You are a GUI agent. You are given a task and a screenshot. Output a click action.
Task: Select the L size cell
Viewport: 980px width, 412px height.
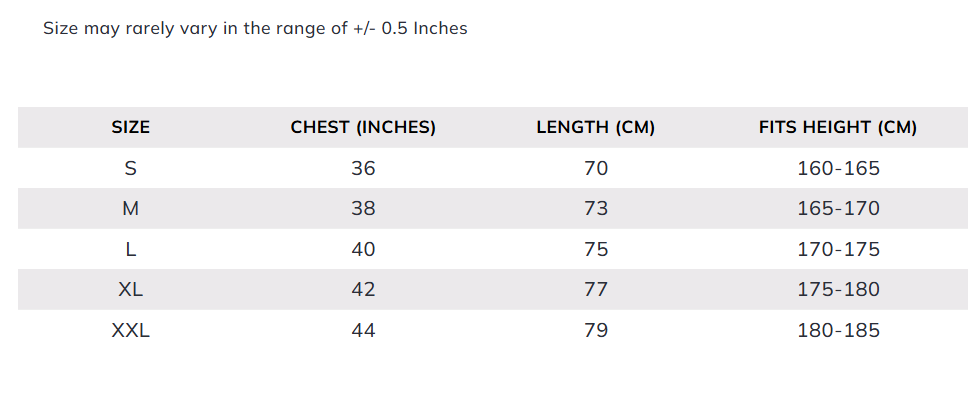pyautogui.click(x=131, y=249)
